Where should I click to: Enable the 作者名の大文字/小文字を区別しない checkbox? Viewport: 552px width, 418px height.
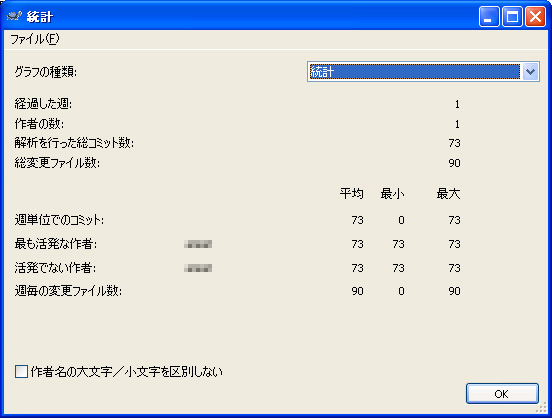point(21,372)
